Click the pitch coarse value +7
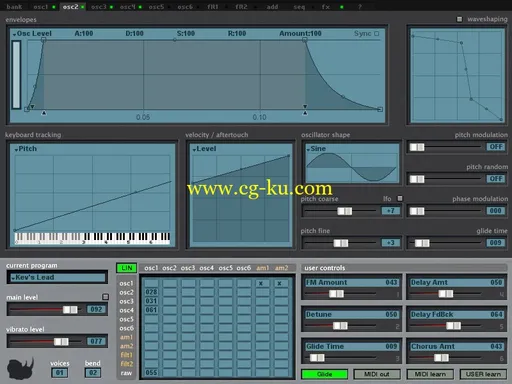 click(391, 211)
